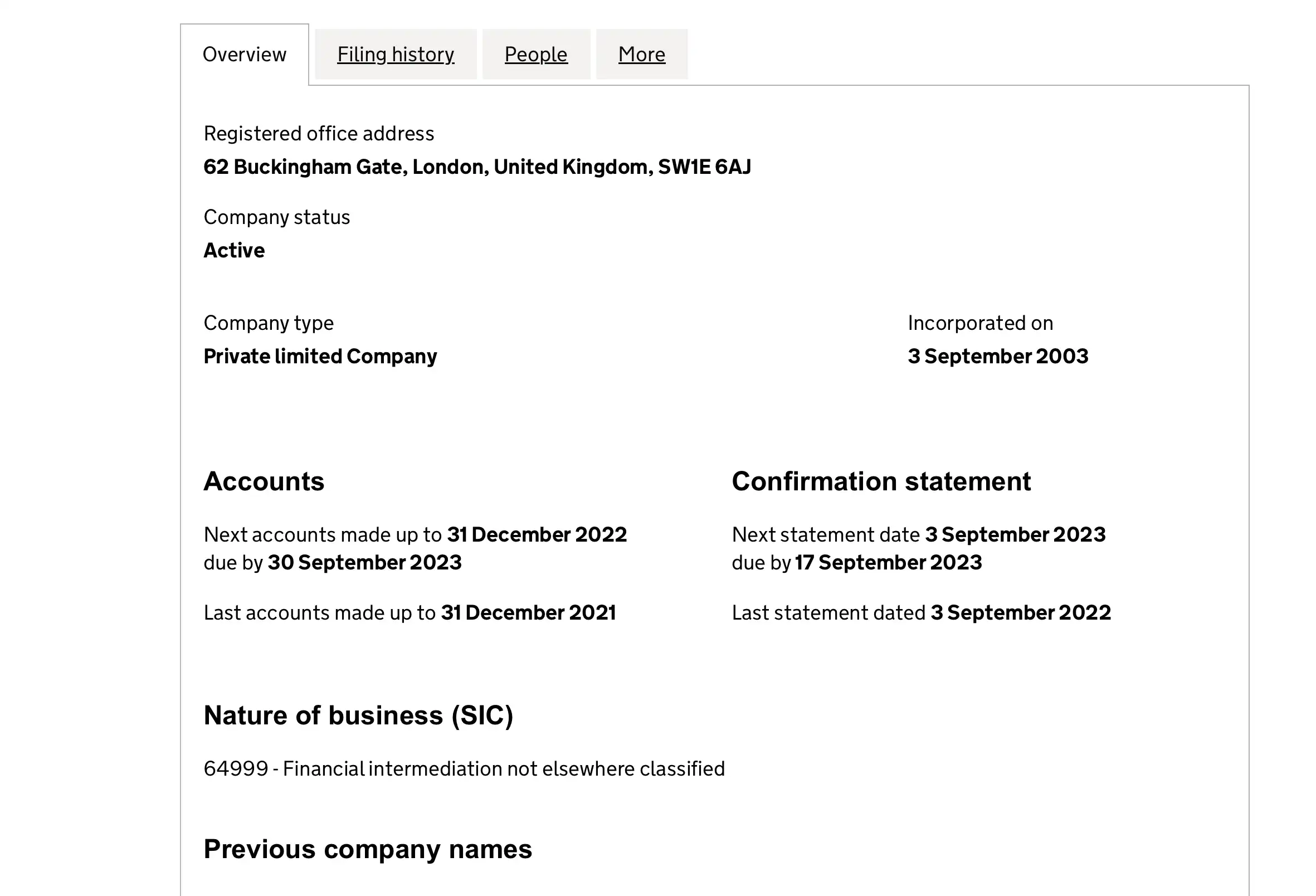Image resolution: width=1316 pixels, height=896 pixels.
Task: Select the Overview tab
Action: click(244, 55)
